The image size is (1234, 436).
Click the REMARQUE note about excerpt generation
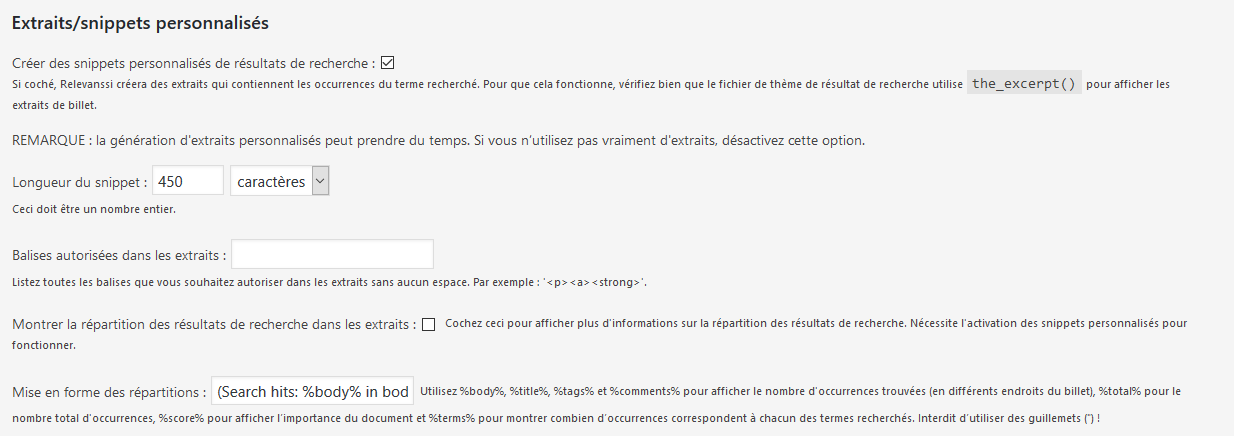pyautogui.click(x=438, y=140)
